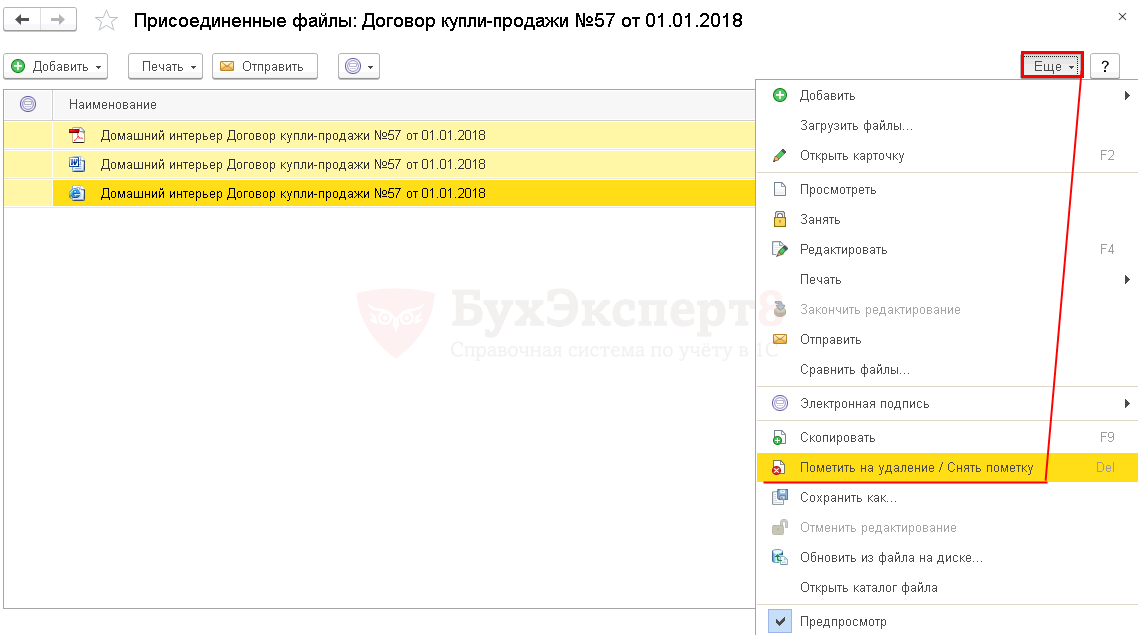Click the lock icon next to Занять
Image resolution: width=1138 pixels, height=635 pixels.
[779, 219]
